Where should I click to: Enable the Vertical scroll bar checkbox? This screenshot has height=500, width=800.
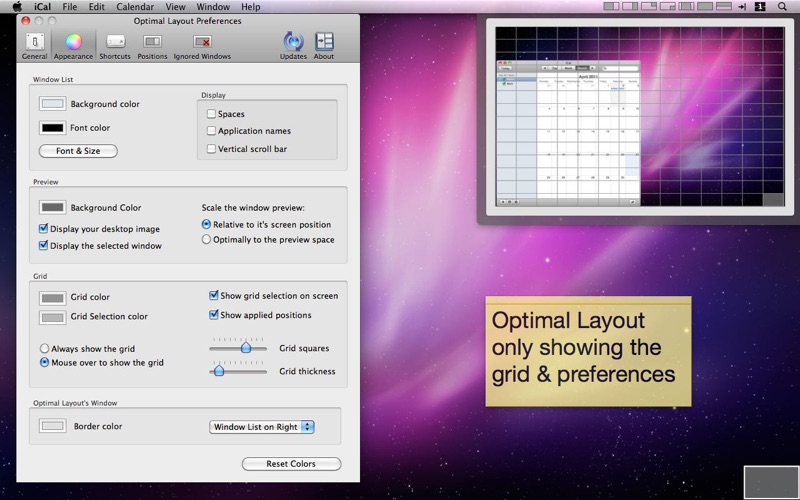point(211,148)
